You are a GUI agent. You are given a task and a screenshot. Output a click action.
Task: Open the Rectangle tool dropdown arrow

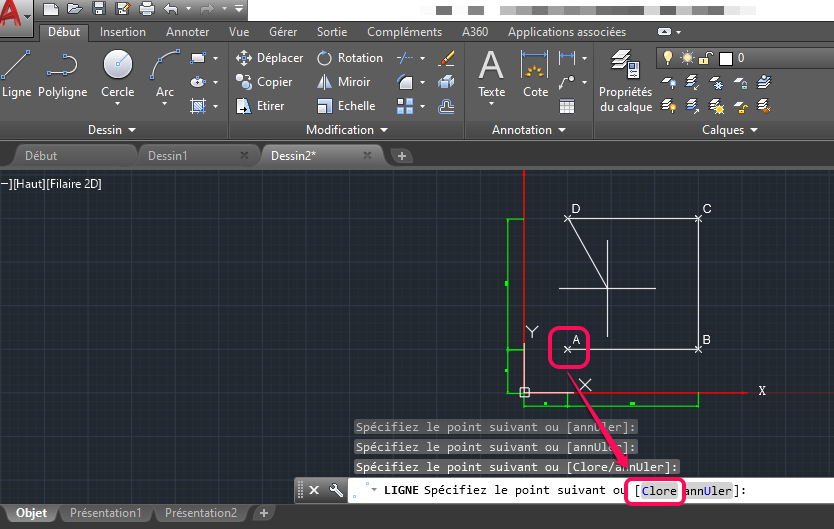(215, 58)
